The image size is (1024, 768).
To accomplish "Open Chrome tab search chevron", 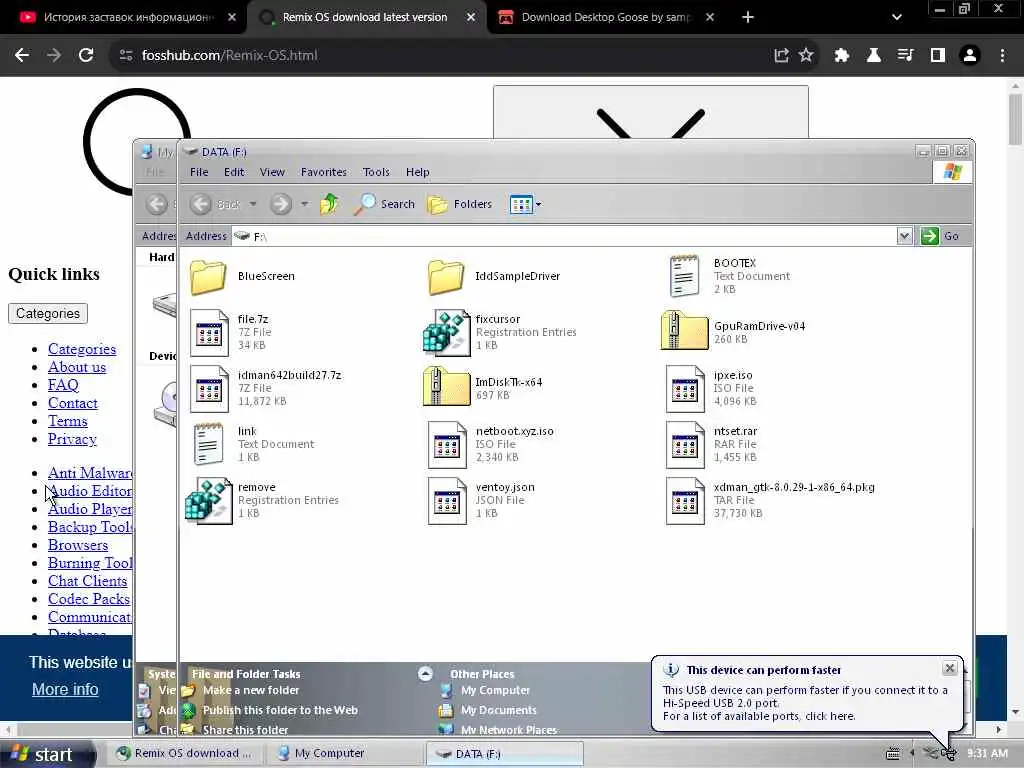I will click(x=897, y=17).
